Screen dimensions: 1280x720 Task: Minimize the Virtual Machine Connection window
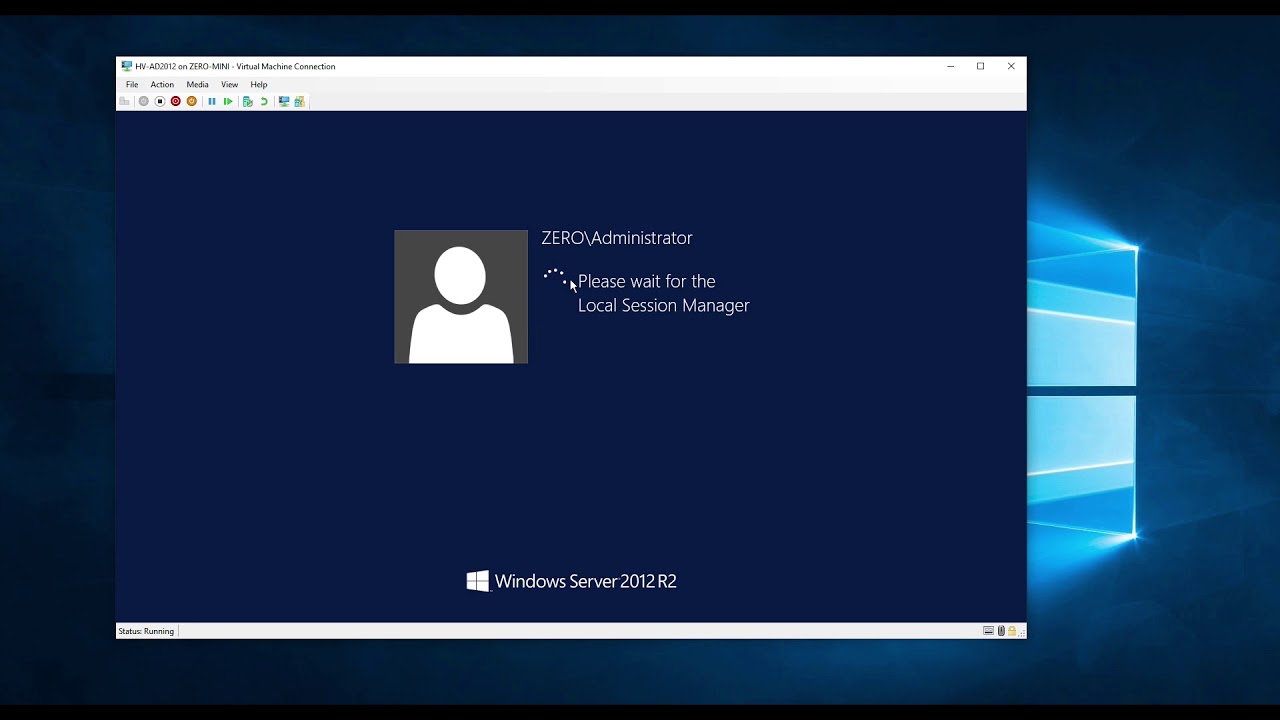(950, 66)
